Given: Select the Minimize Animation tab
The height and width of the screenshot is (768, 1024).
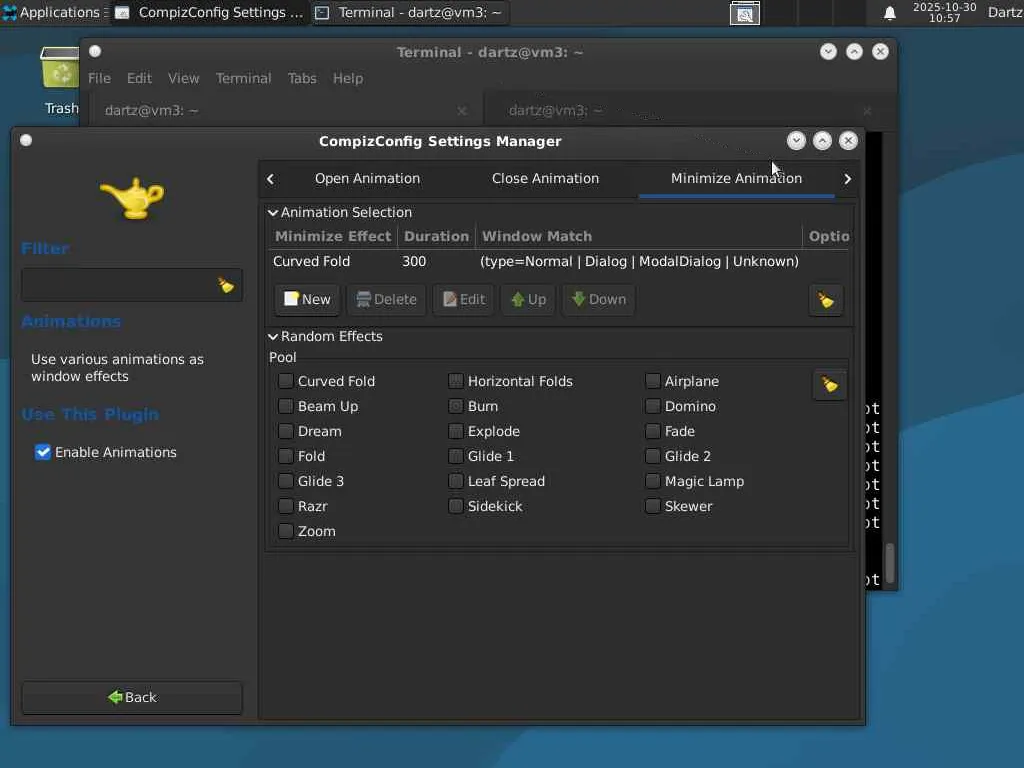Looking at the screenshot, I should (736, 178).
